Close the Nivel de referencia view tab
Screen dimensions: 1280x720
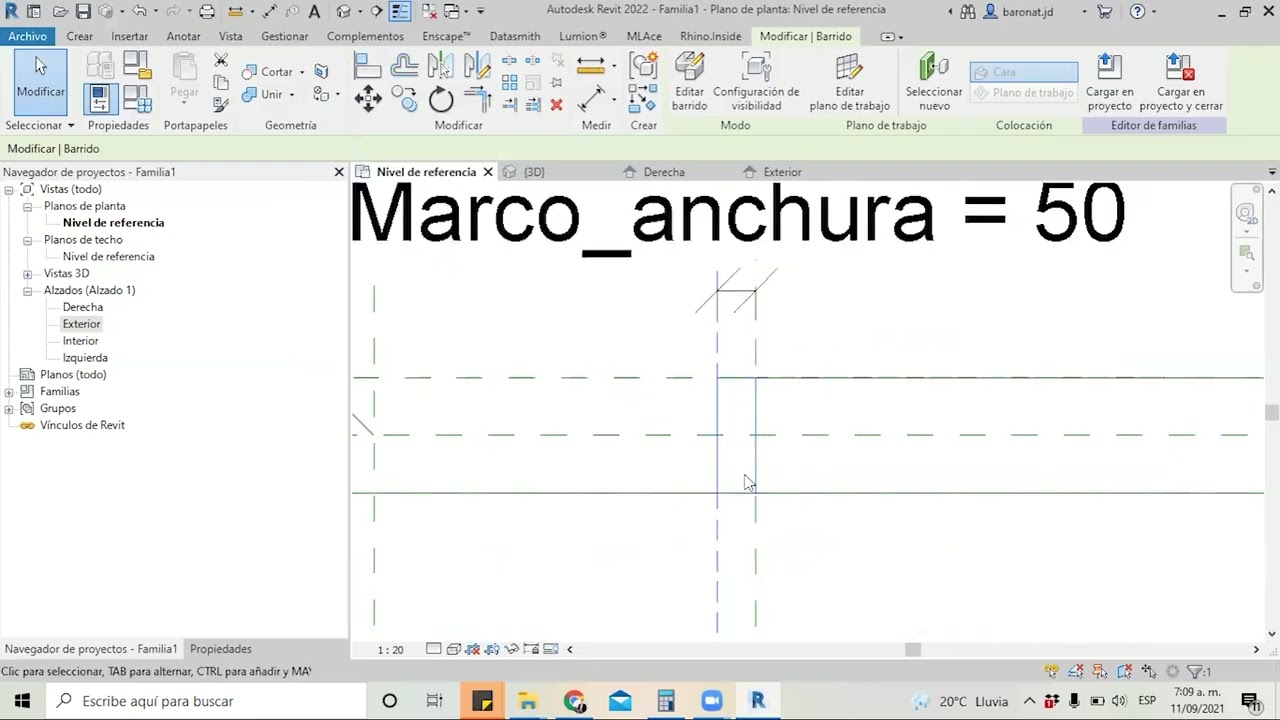click(488, 172)
